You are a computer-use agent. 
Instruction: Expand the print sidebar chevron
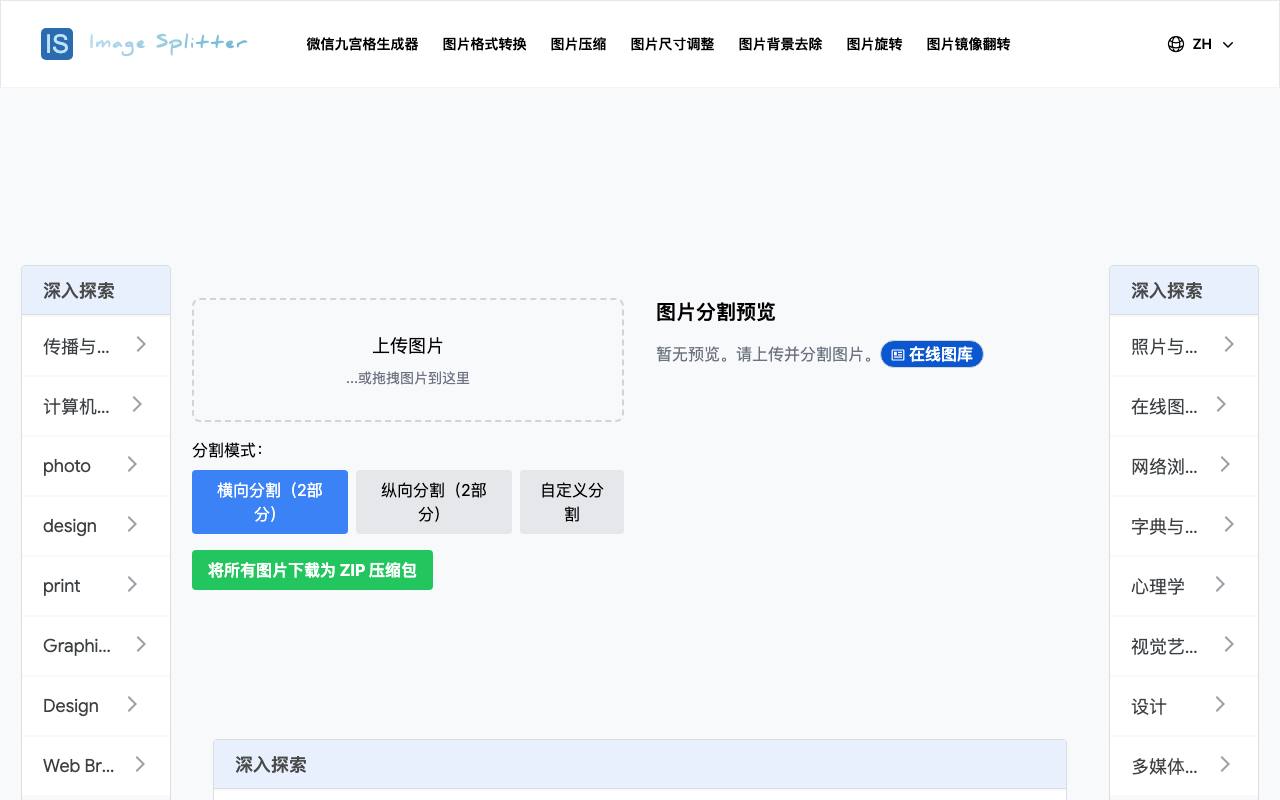click(132, 584)
